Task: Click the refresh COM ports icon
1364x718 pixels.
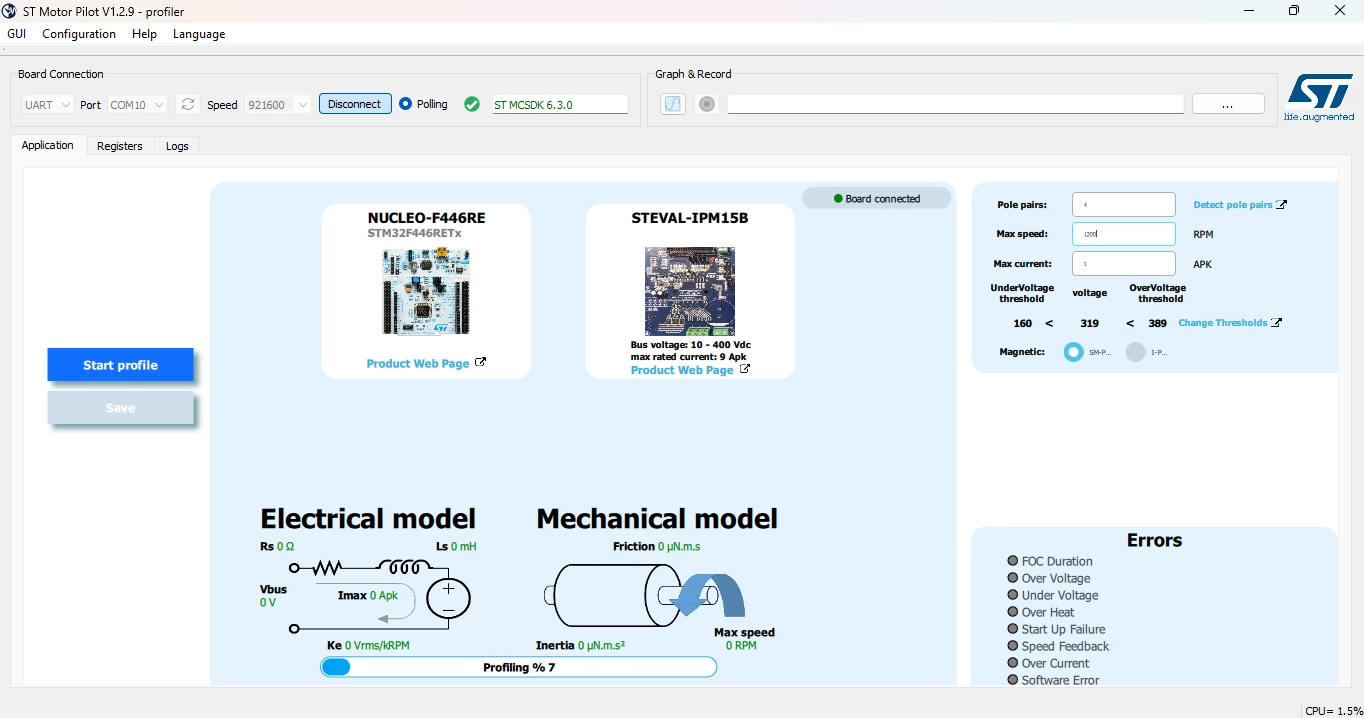Action: pos(187,104)
